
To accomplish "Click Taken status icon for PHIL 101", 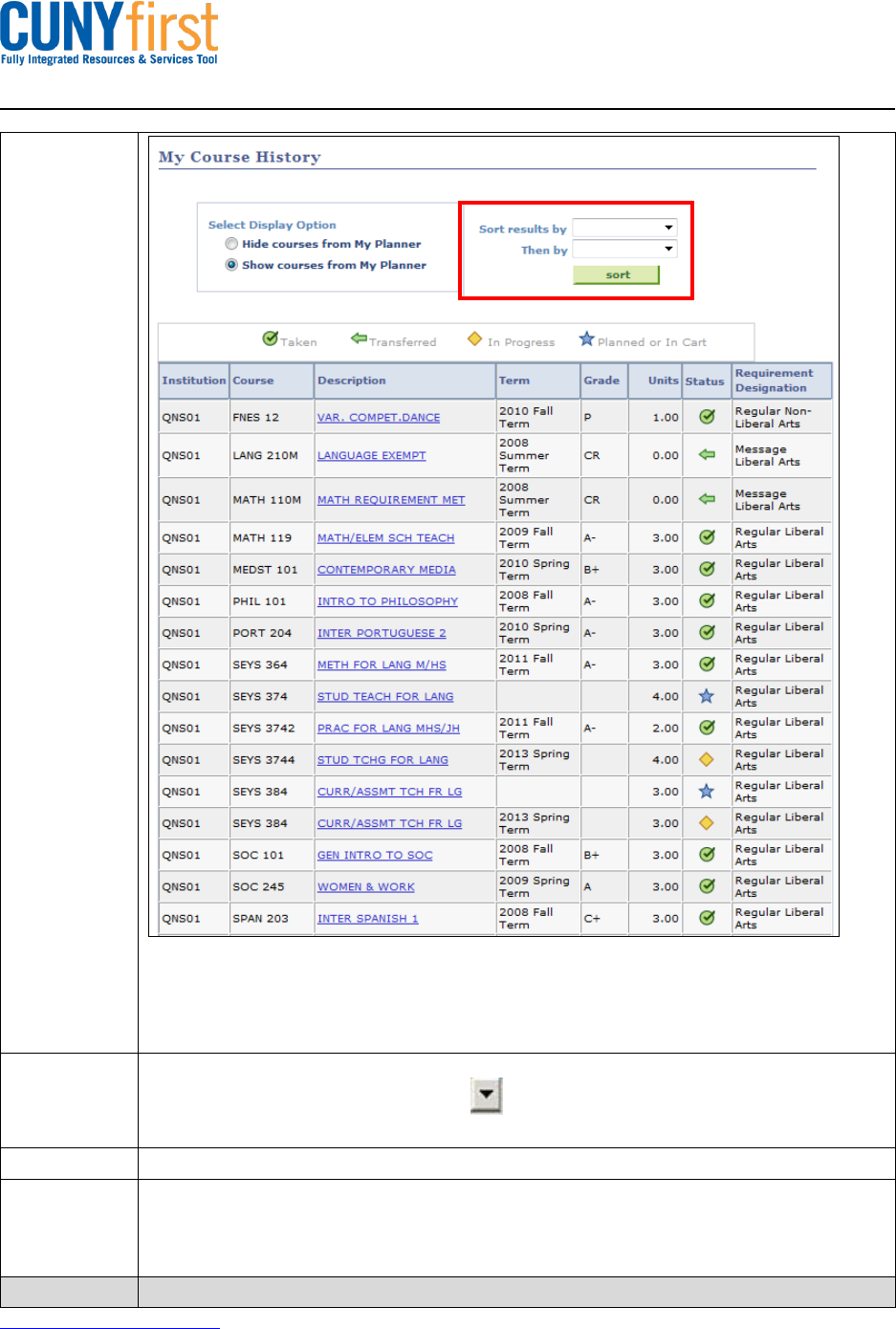I will (x=707, y=600).
